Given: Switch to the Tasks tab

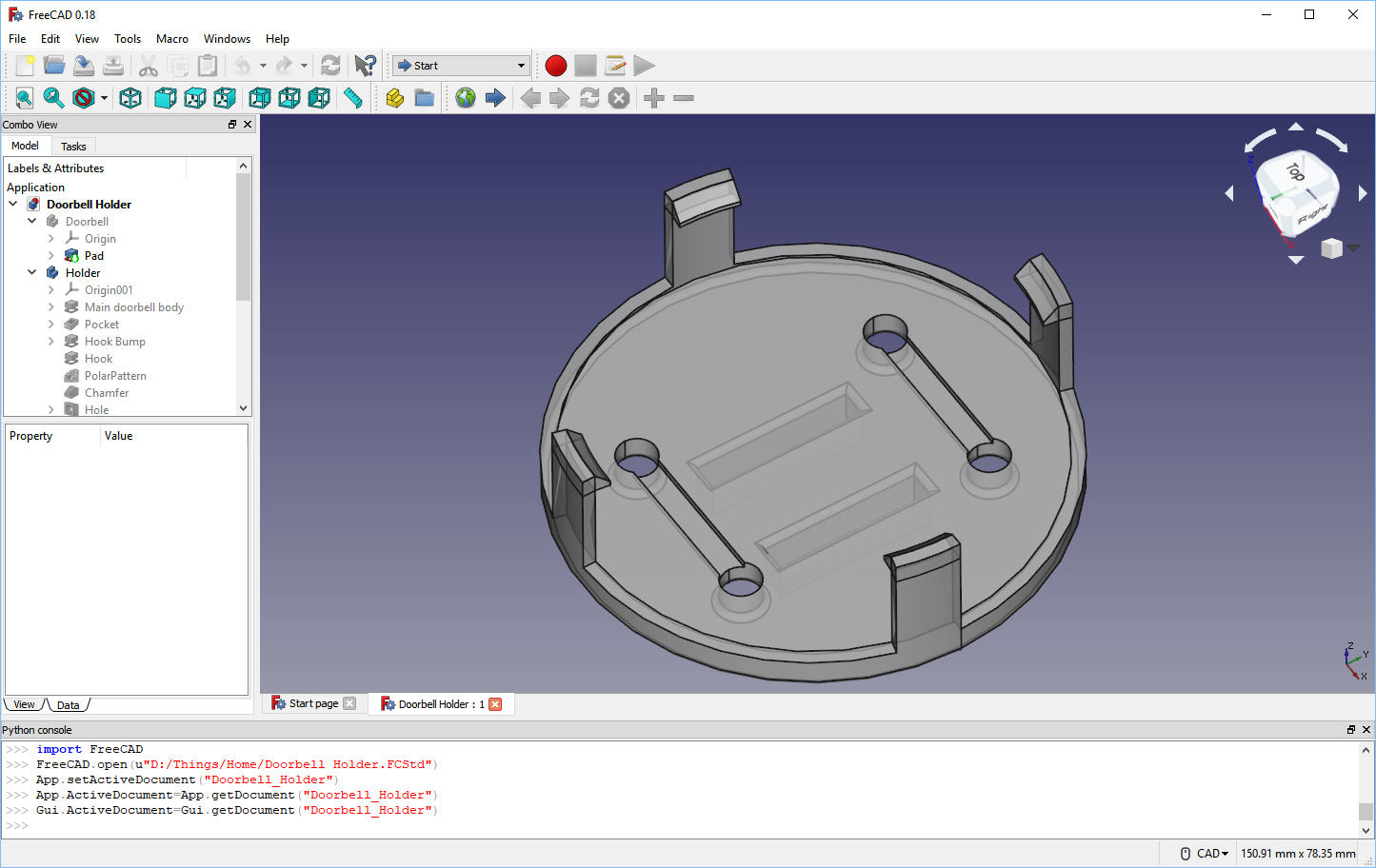Looking at the screenshot, I should pyautogui.click(x=73, y=146).
